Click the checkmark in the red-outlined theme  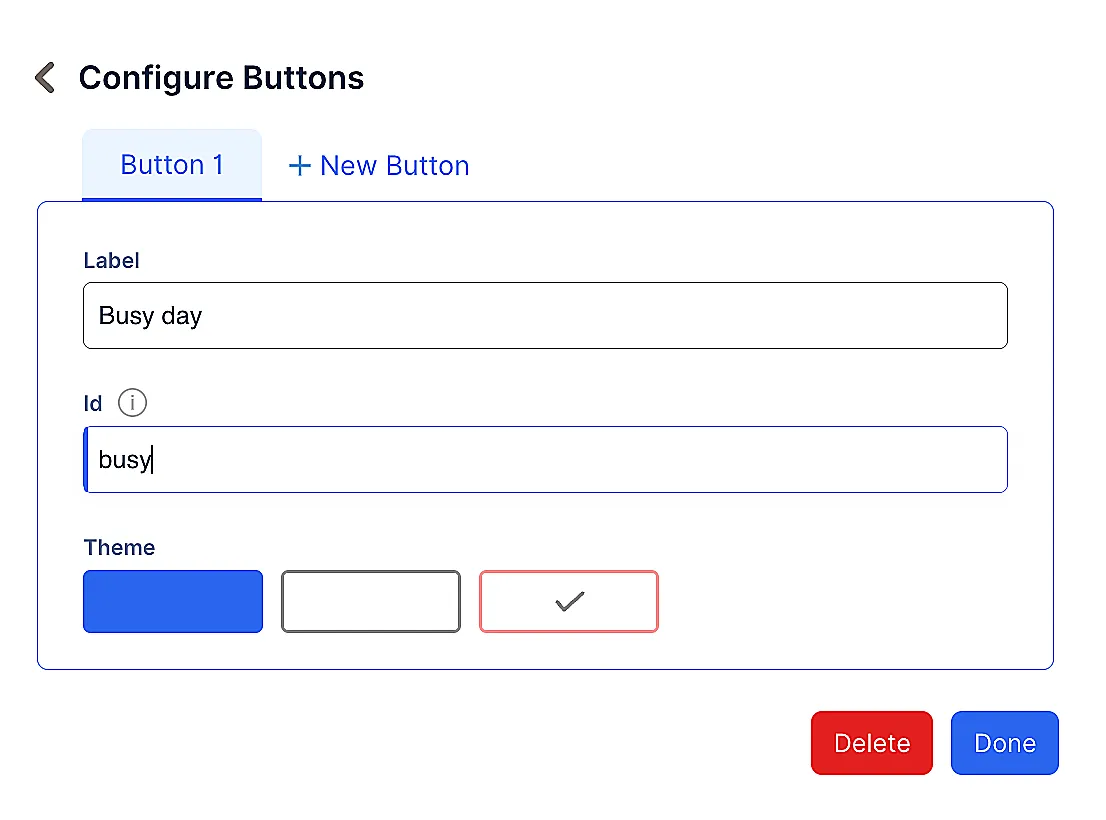click(569, 601)
